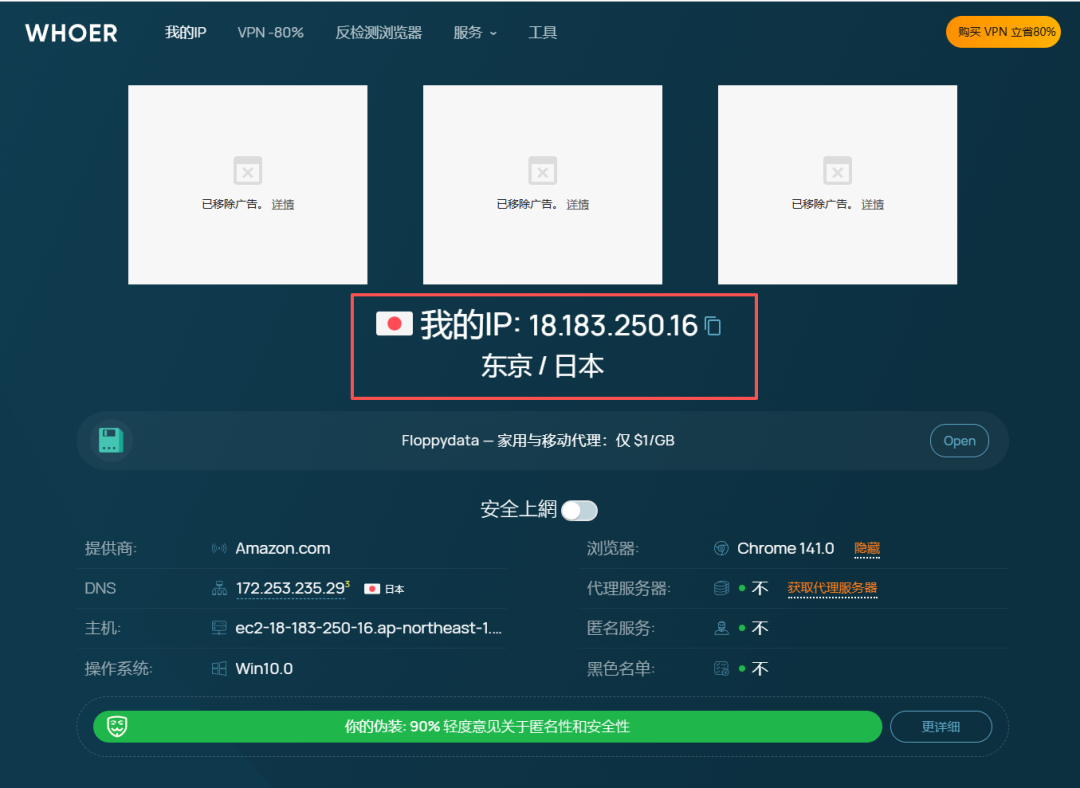This screenshot has height=788, width=1080.
Task: Switch to the 反检测浏览器 menu item
Action: click(x=379, y=32)
